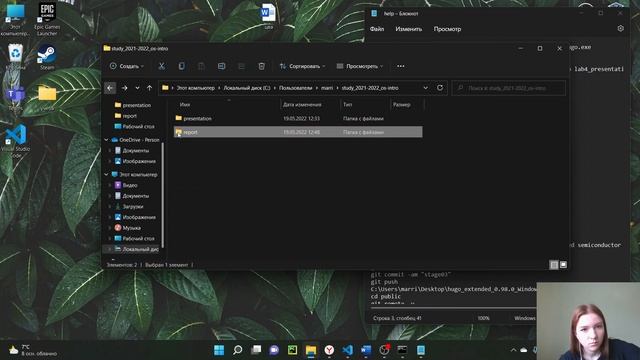Open Microsoft Word from the taskbar
This screenshot has width=640, height=360.
point(366,350)
